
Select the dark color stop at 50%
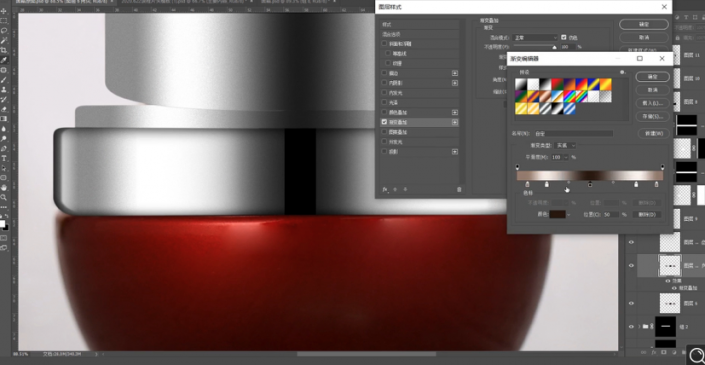point(590,184)
